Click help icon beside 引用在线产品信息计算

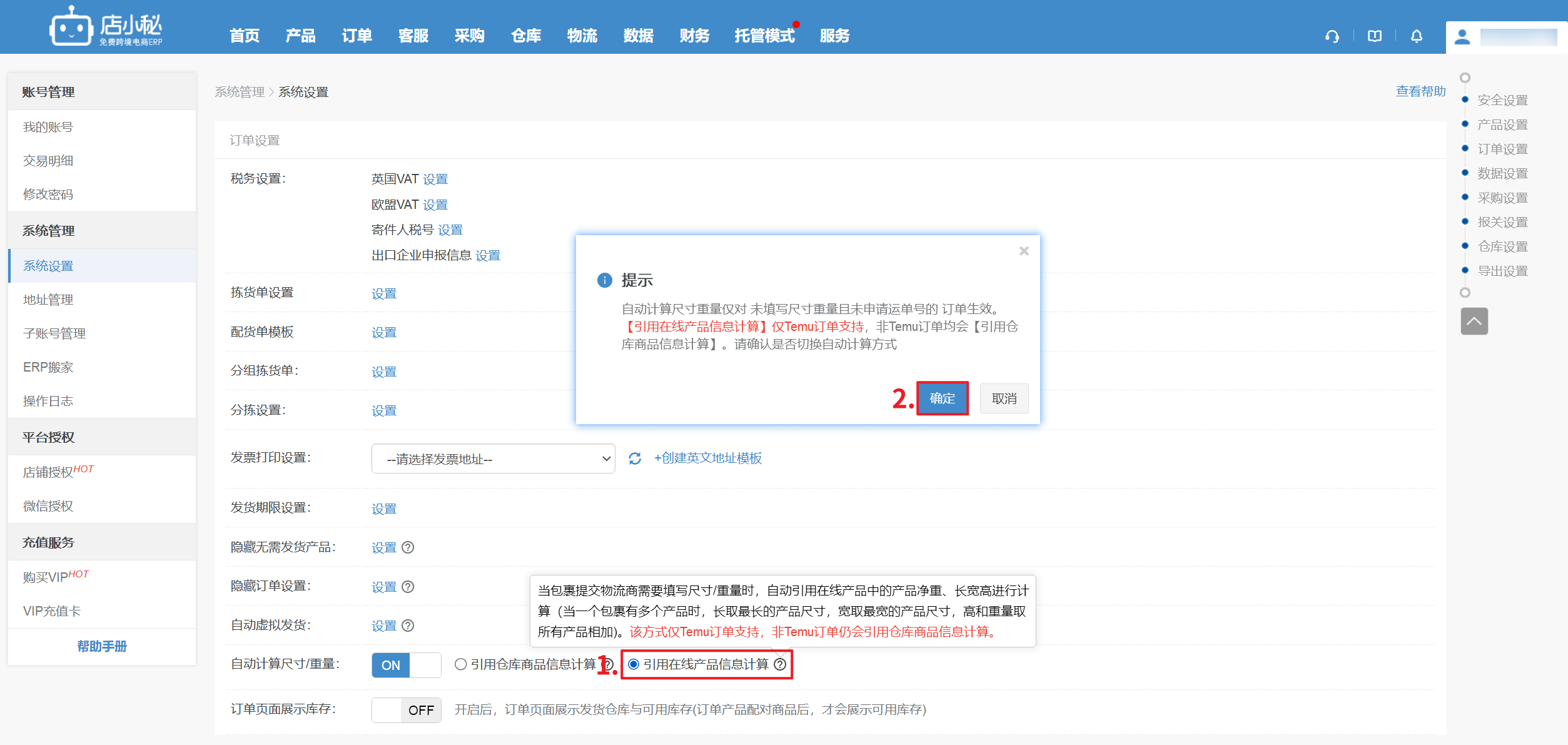tap(780, 664)
